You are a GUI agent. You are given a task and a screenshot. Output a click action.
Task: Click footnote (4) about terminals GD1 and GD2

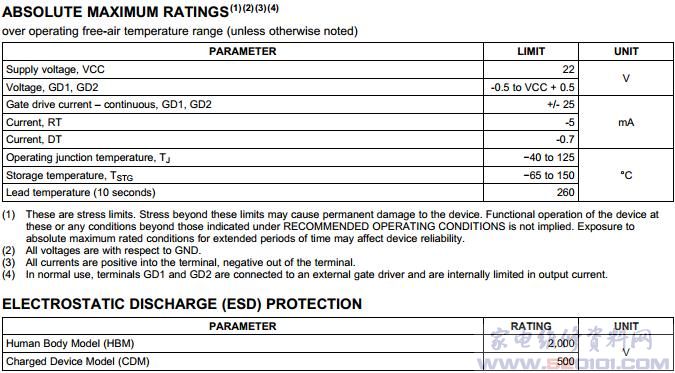[305, 274]
